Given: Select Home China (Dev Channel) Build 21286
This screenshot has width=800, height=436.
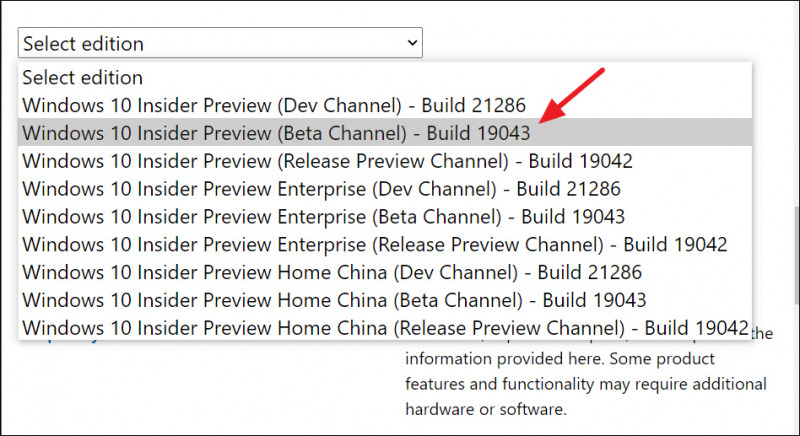Looking at the screenshot, I should pos(385,272).
